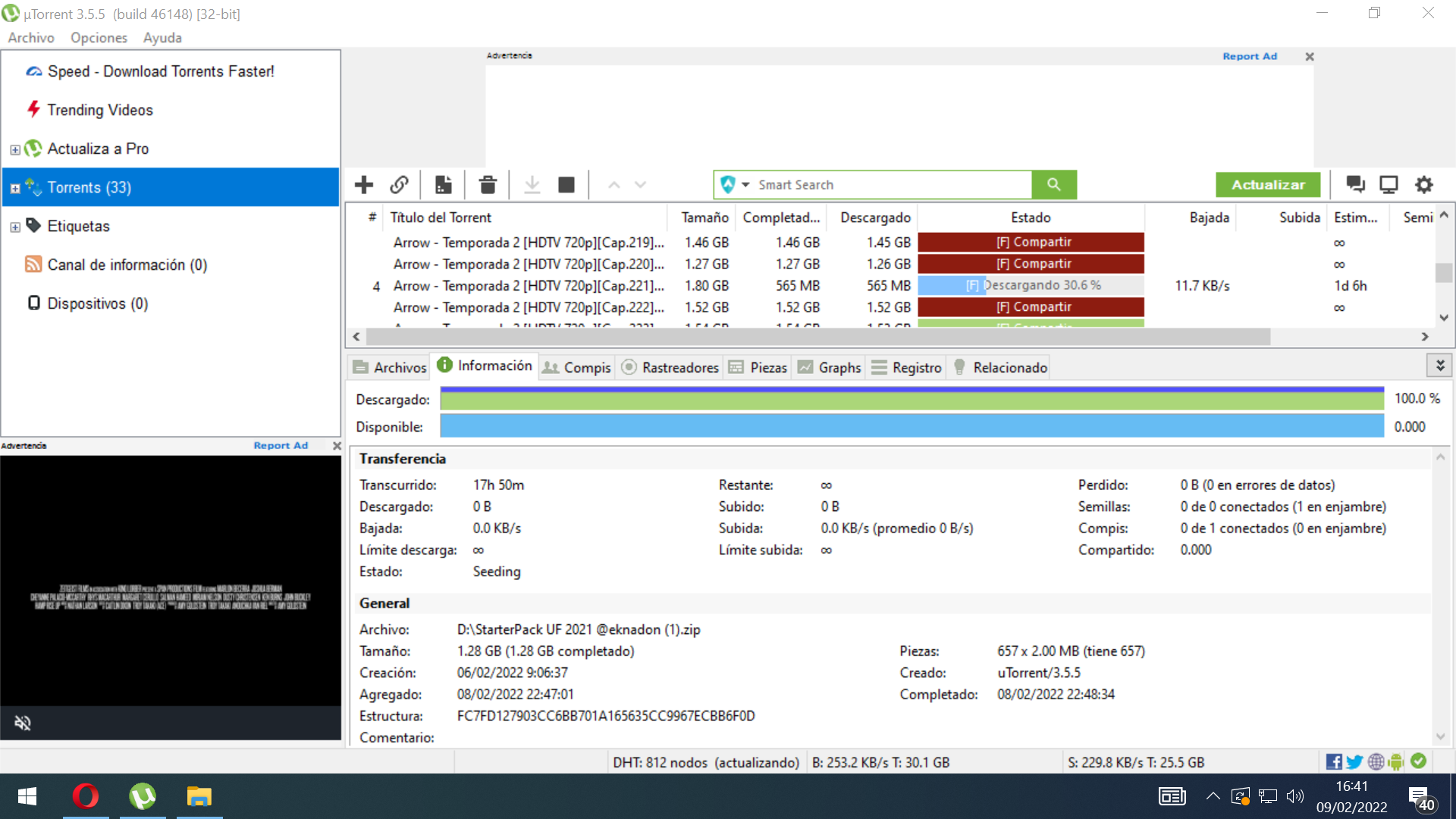Click the Descargando 30.6 % progress bar
This screenshot has height=819, width=1456.
point(1031,286)
